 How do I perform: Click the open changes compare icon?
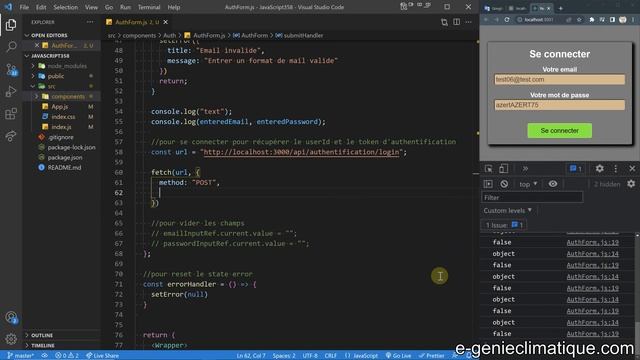(x=444, y=22)
